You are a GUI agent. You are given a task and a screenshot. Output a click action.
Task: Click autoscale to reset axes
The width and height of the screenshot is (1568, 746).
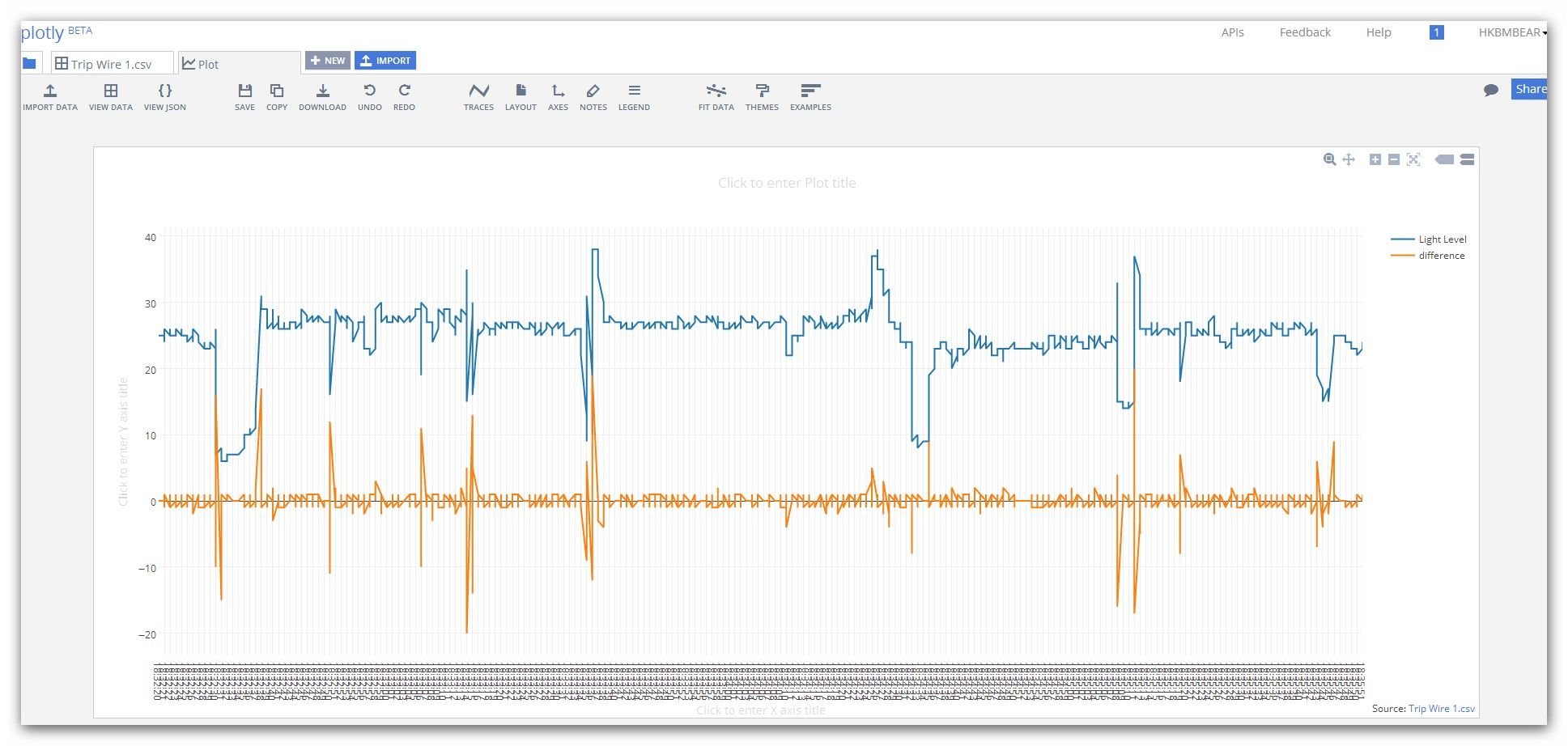(x=1413, y=159)
